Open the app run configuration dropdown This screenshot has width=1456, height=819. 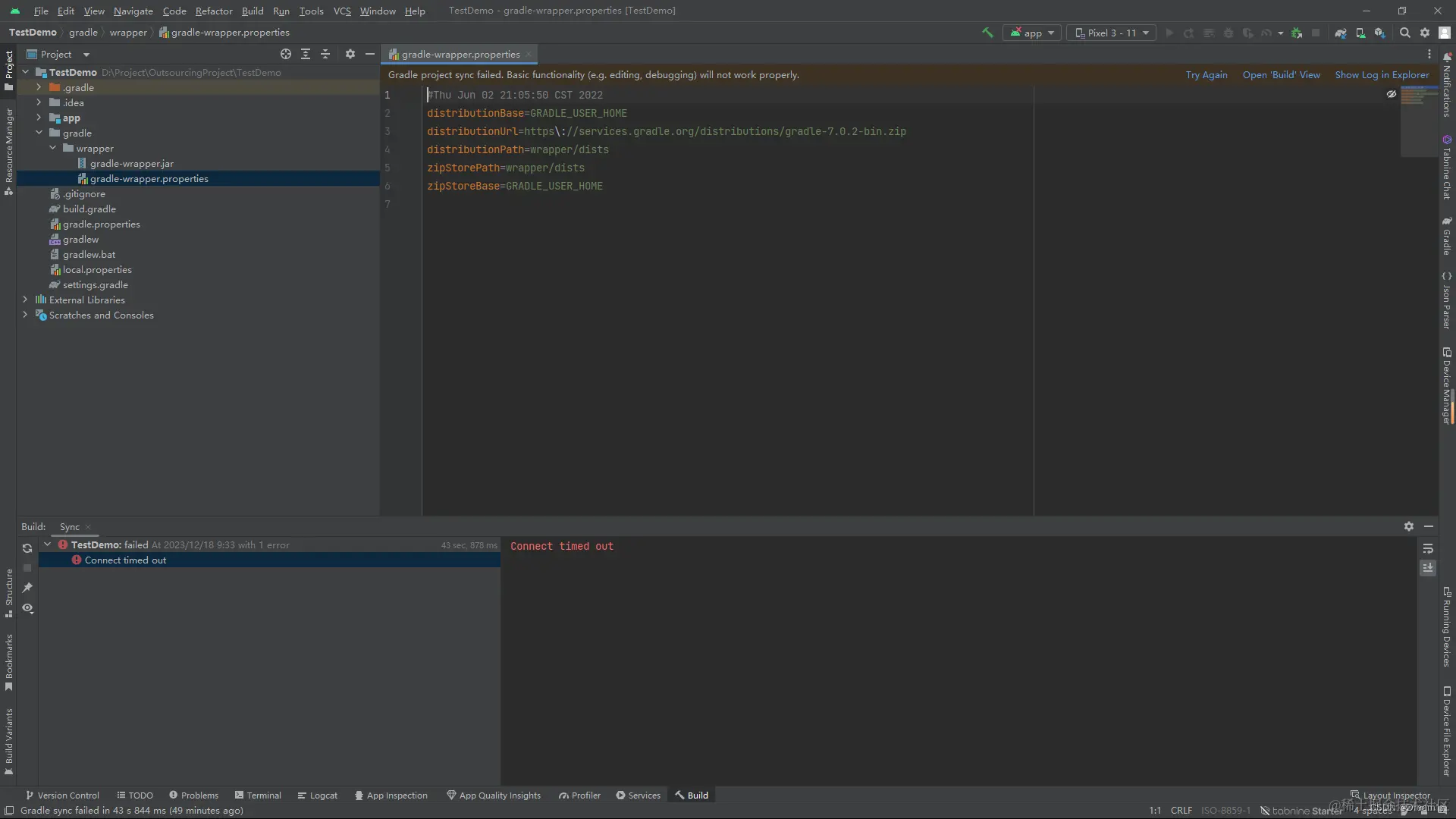tap(1032, 33)
